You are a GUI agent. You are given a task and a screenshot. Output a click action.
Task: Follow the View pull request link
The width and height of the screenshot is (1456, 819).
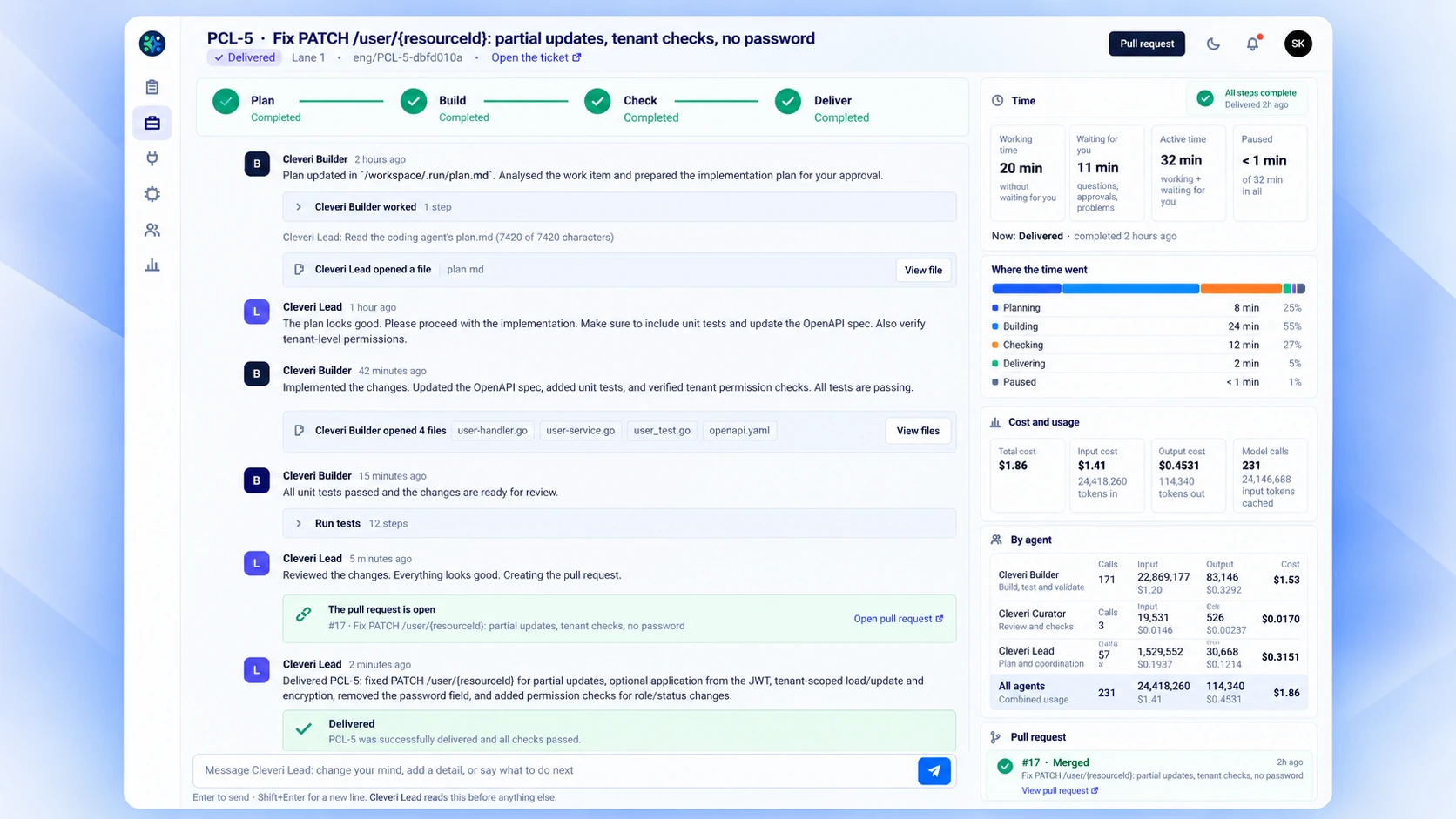pyautogui.click(x=1060, y=790)
